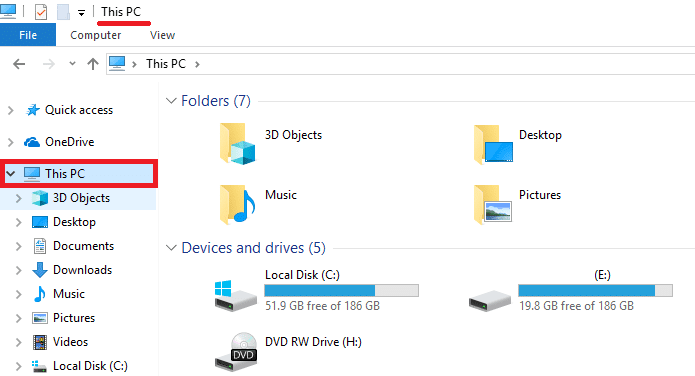
Task: Expand Pictures in the sidebar tree
Action: coord(19,318)
